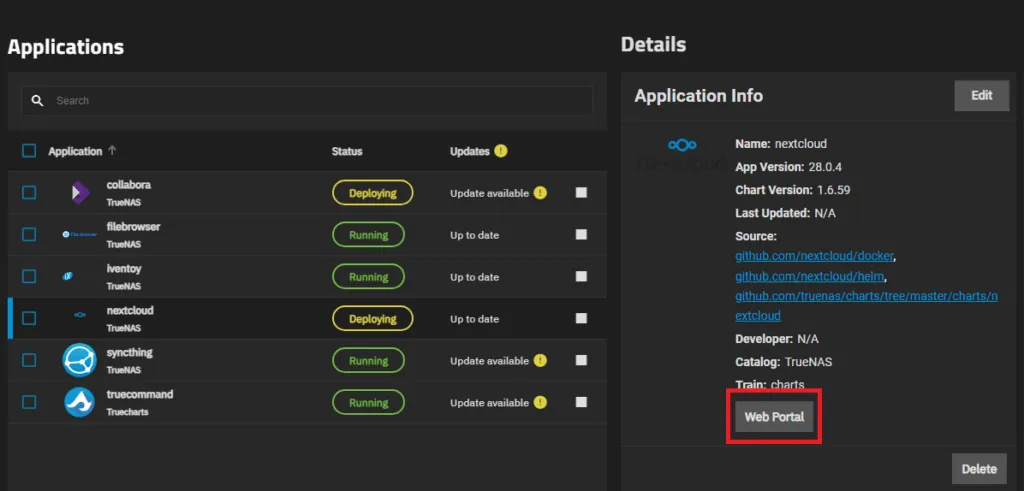Select the syncthing row checkbox

coord(29,360)
